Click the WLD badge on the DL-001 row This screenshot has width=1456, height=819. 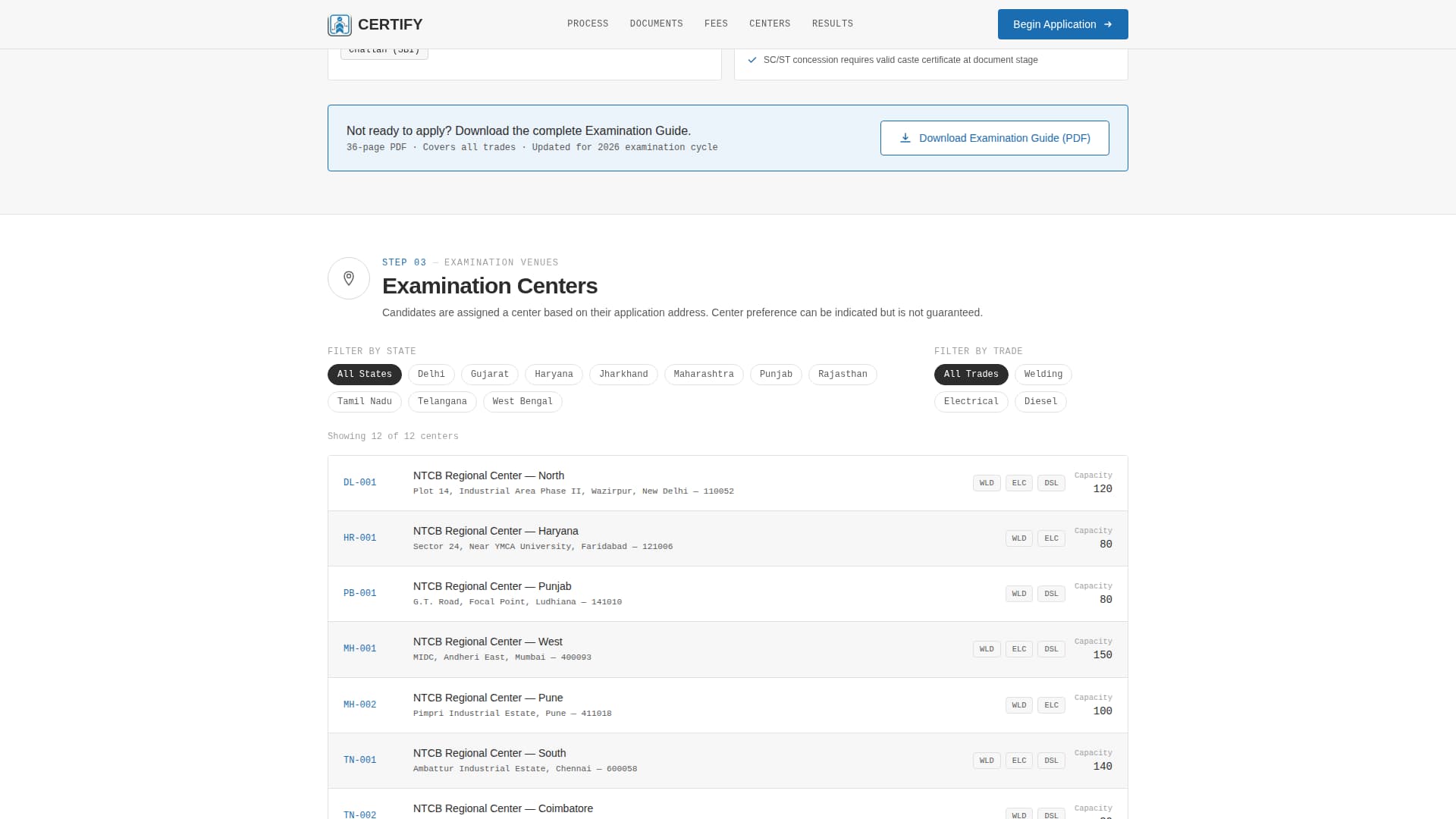pyautogui.click(x=986, y=483)
